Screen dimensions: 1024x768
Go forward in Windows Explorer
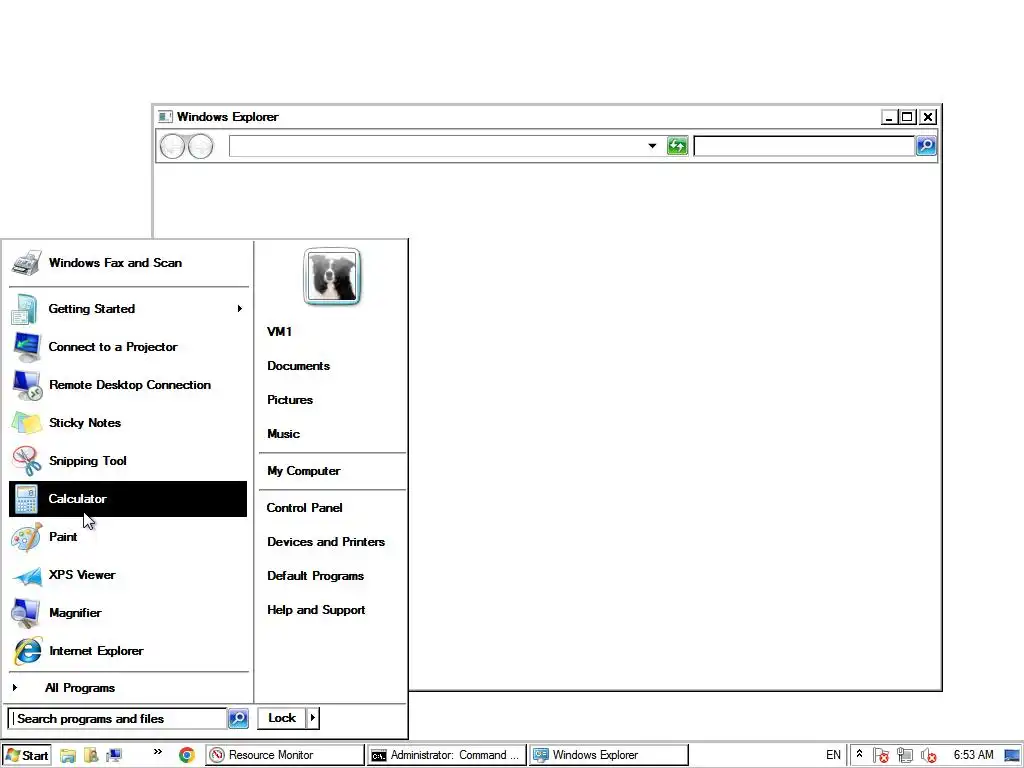pyautogui.click(x=200, y=146)
